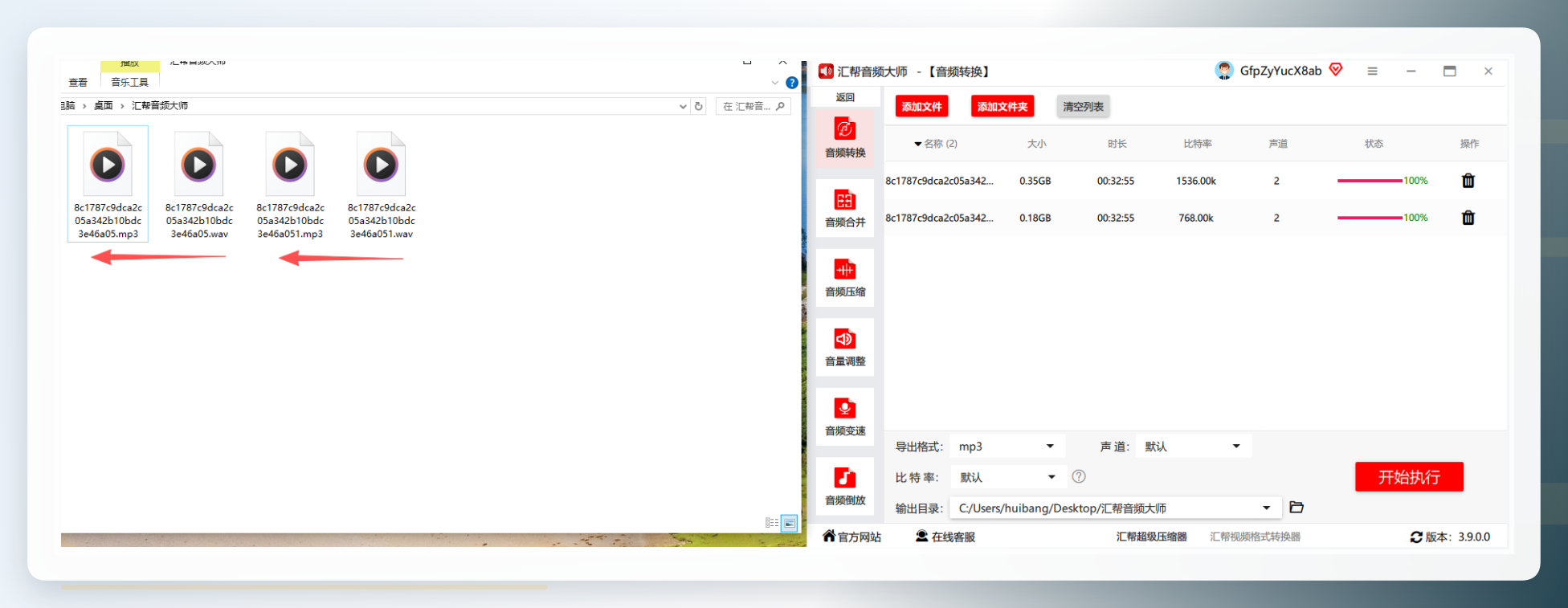Switch Explorer to large icons view
The image size is (1568, 608).
coord(790,523)
